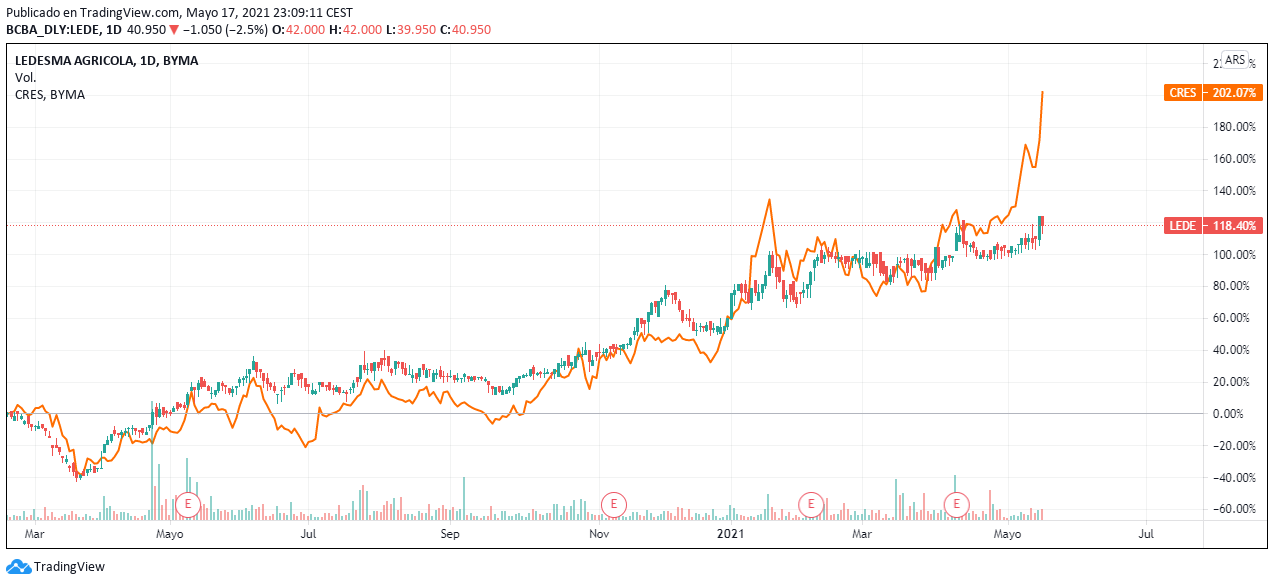Click the red down-triangle price change indicator
1274x585 pixels.
[x=174, y=30]
